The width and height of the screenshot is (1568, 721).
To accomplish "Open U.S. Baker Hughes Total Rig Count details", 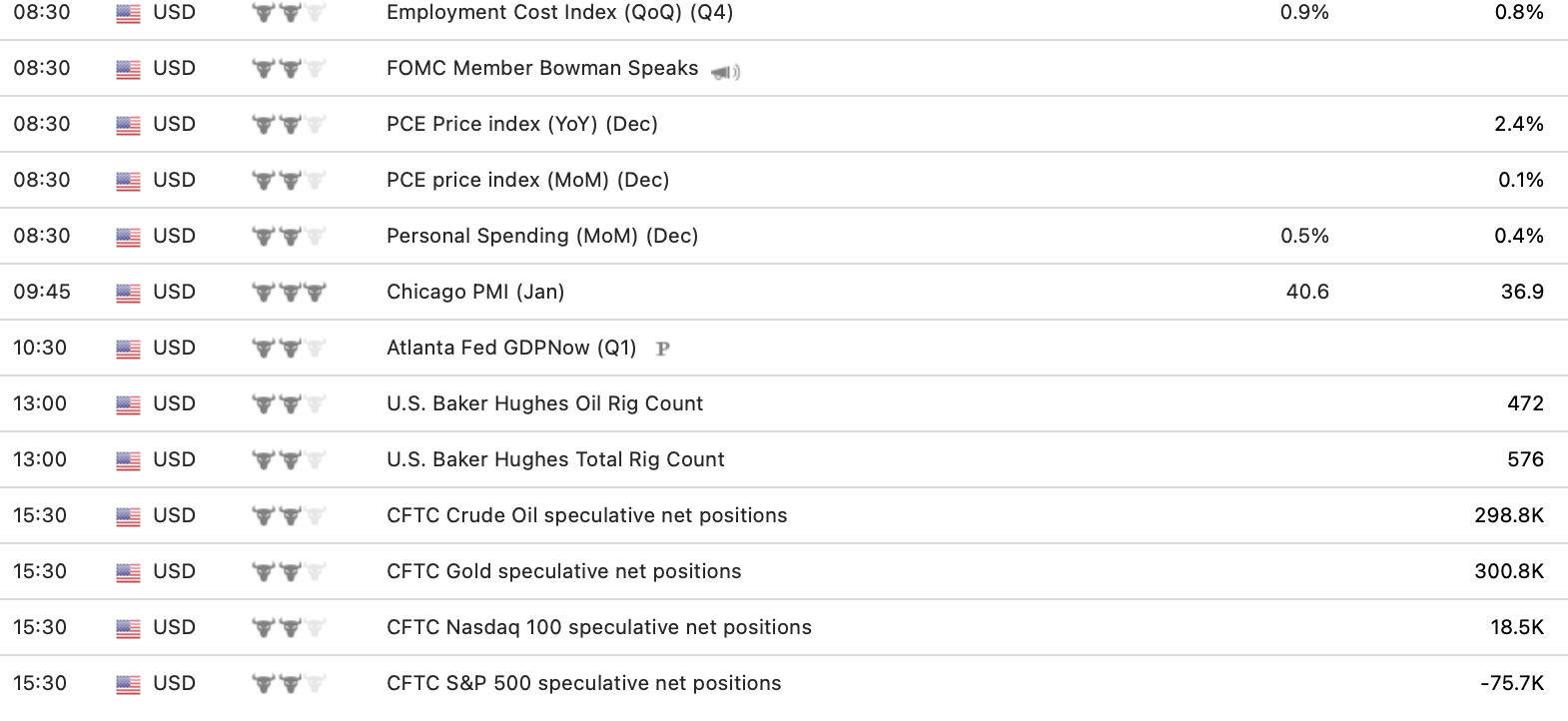I will point(555,459).
